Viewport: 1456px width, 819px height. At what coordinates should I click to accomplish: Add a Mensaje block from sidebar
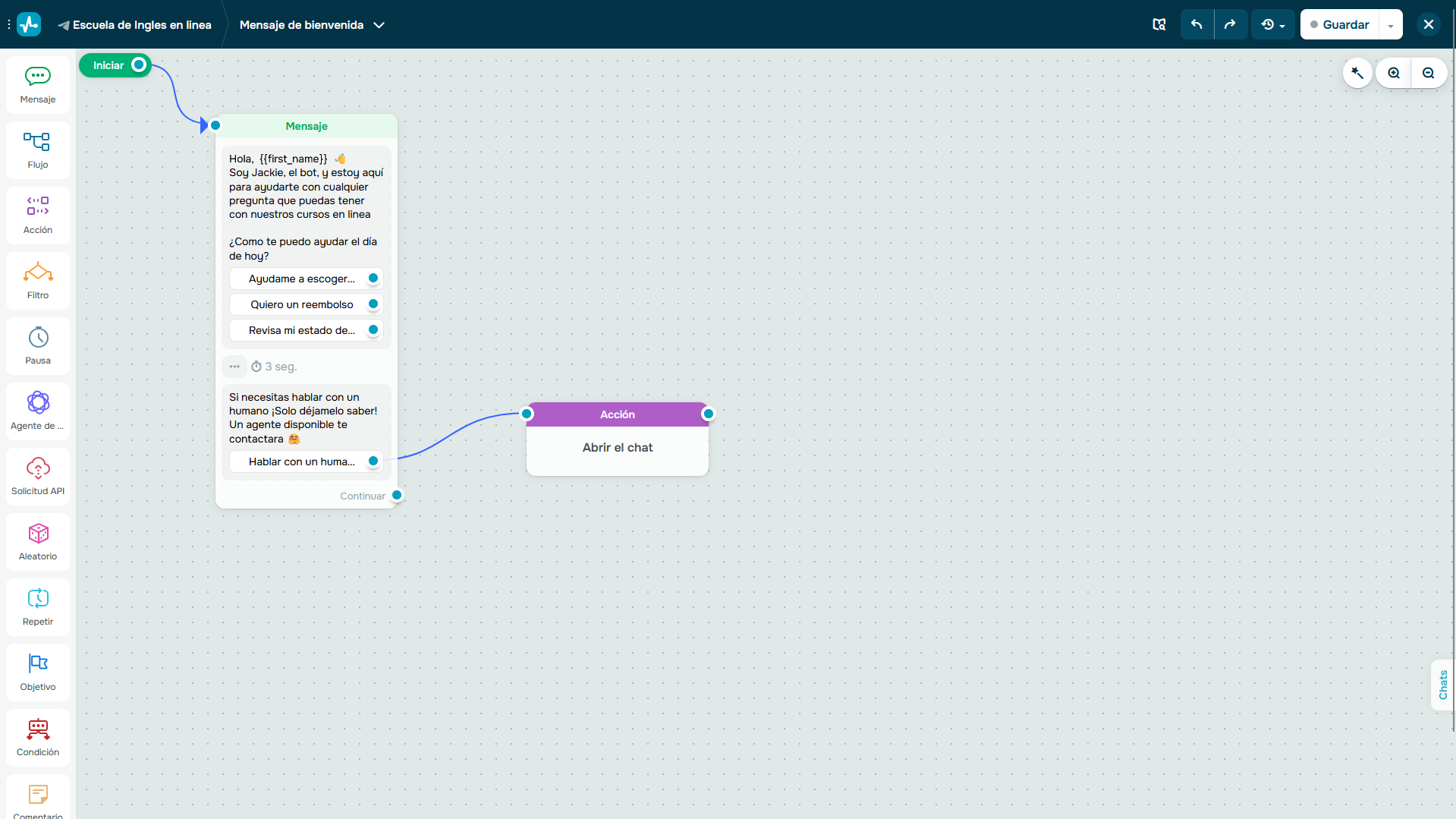point(38,85)
